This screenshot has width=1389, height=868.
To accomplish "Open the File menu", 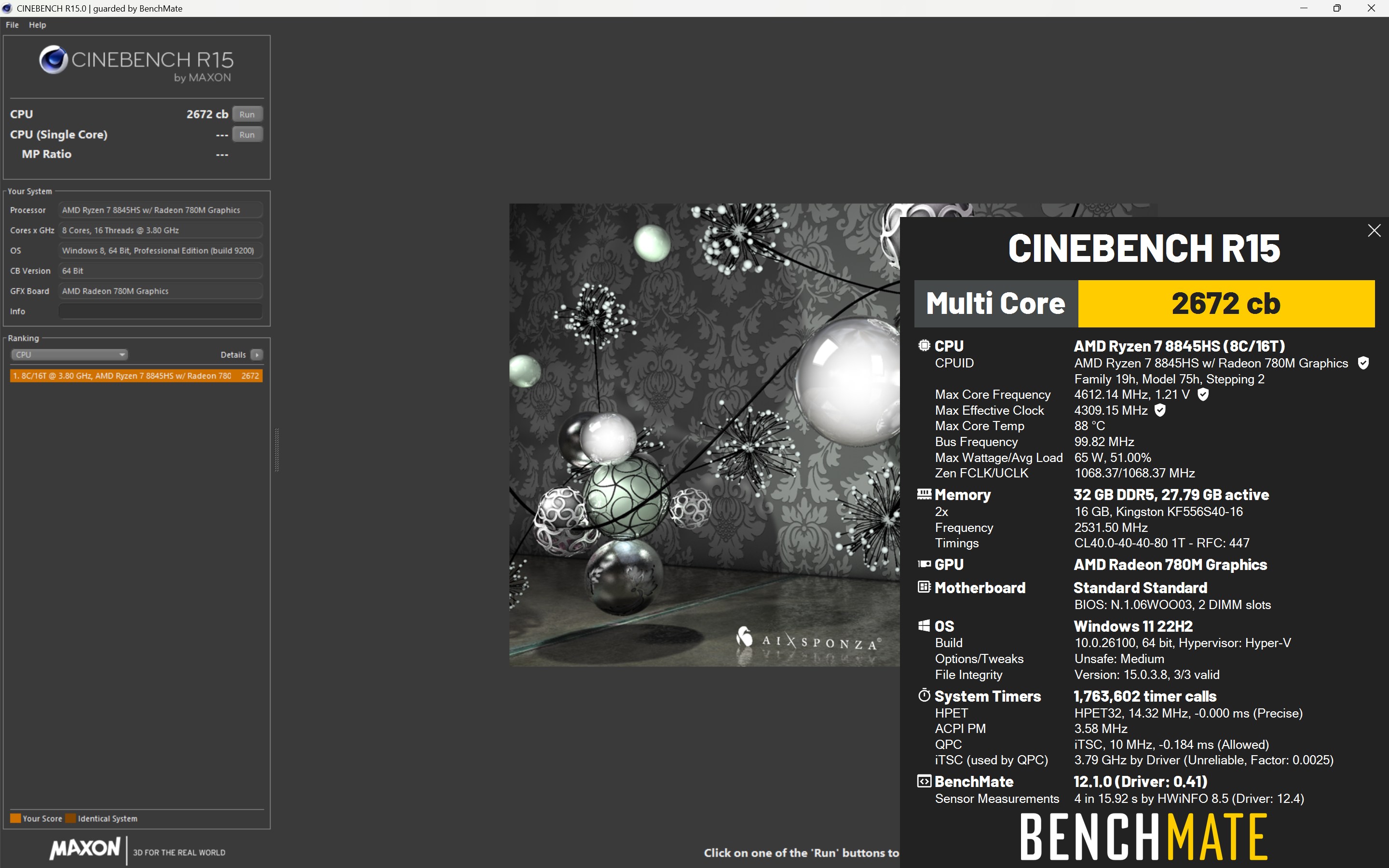I will [12, 25].
